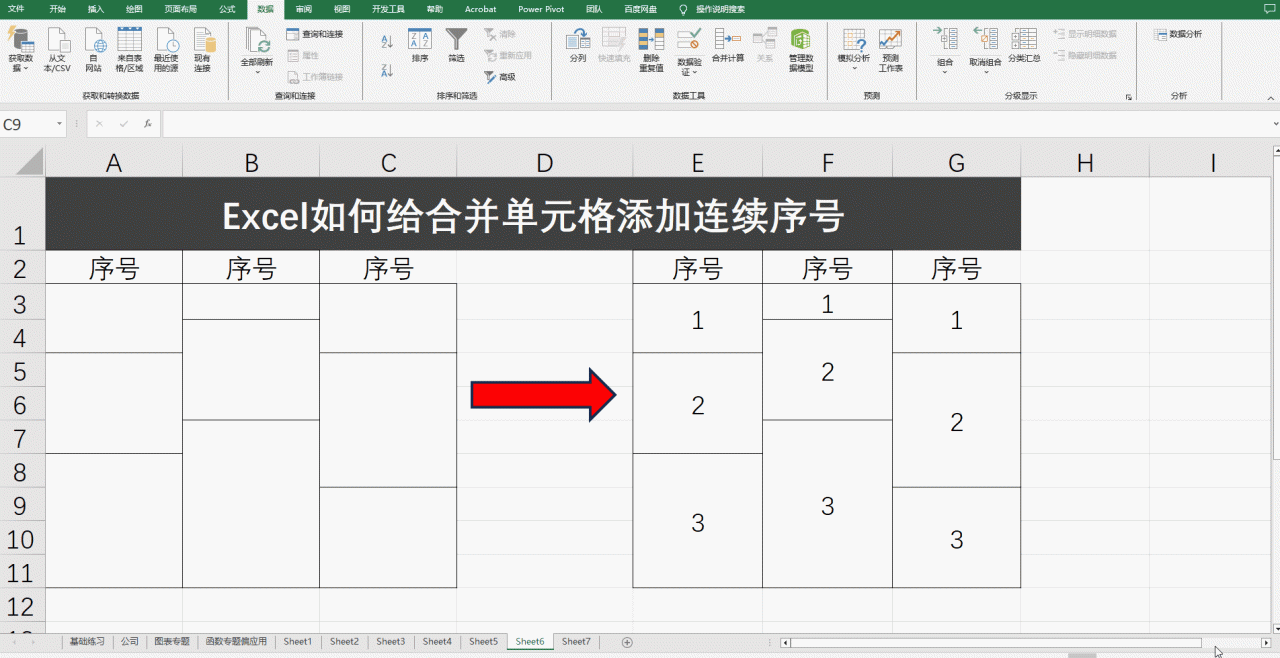Open the 图表专题 worksheet tab
Viewport: 1280px width, 658px height.
pyautogui.click(x=171, y=642)
